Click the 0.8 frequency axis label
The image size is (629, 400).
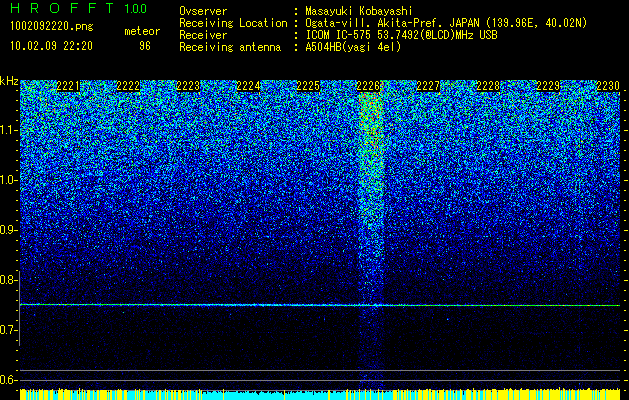click(7, 280)
